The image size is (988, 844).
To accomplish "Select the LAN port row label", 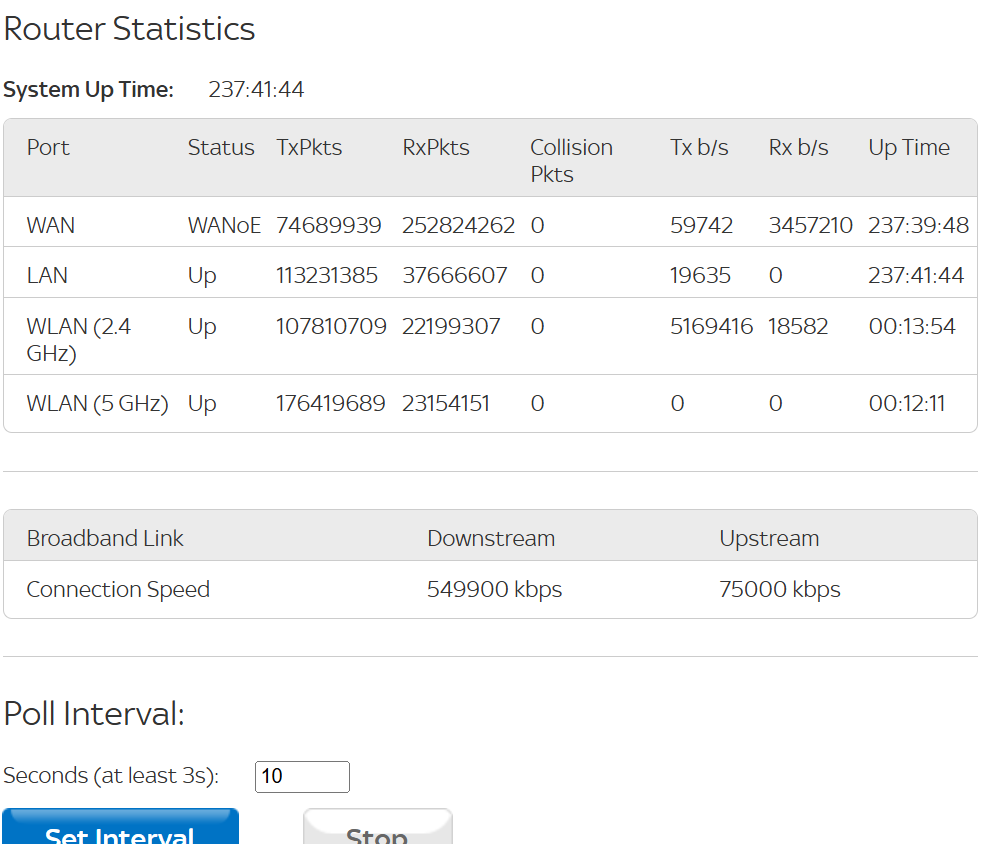I will tap(48, 275).
